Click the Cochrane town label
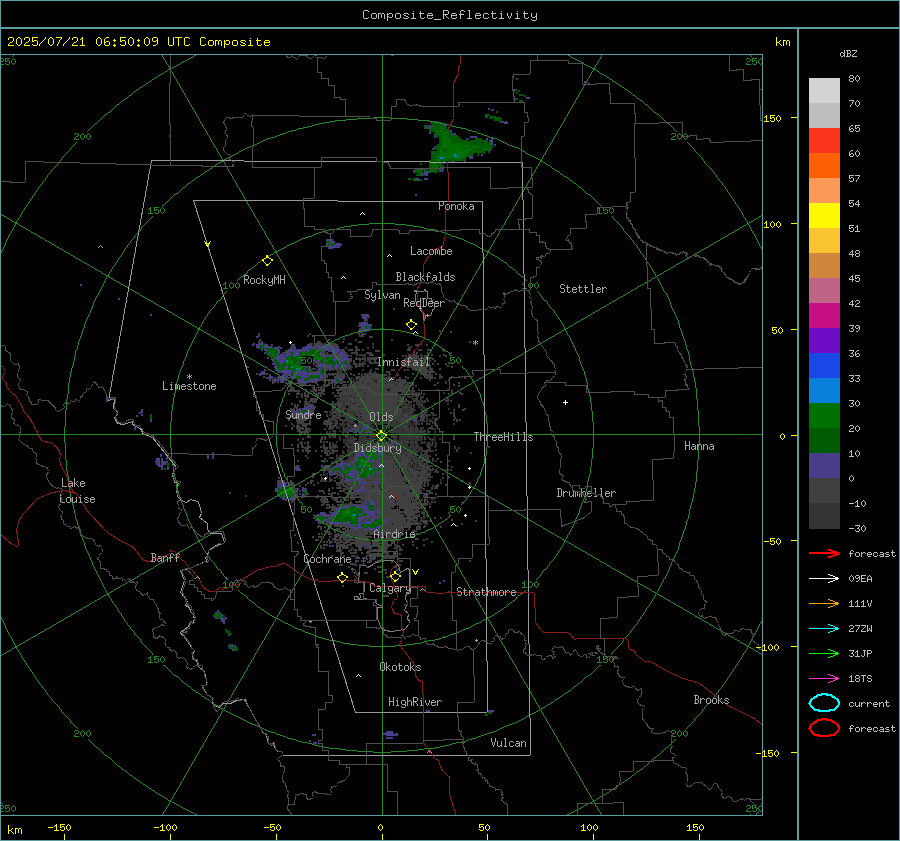The height and width of the screenshot is (841, 900). (x=327, y=559)
